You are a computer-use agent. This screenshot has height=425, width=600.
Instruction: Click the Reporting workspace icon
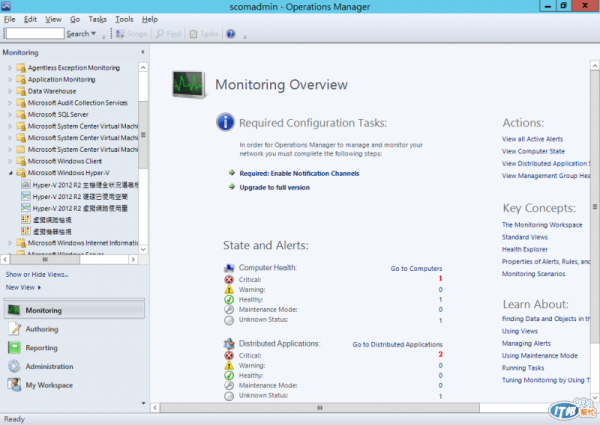click(x=14, y=348)
